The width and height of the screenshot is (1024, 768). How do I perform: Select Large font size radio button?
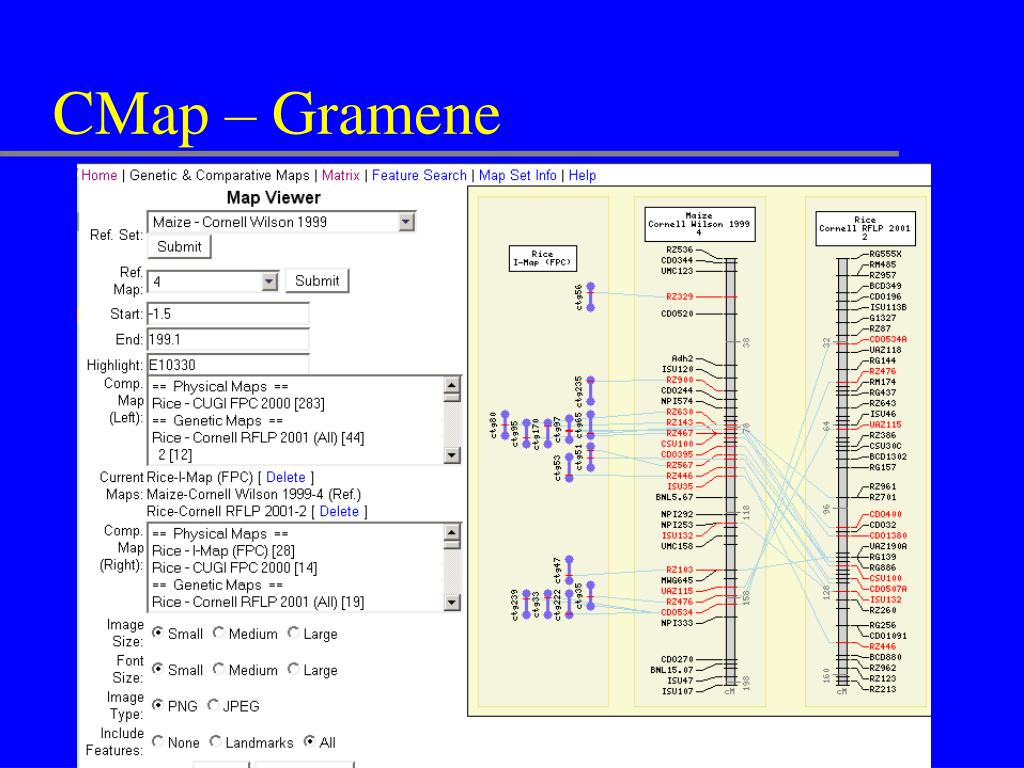coord(294,669)
